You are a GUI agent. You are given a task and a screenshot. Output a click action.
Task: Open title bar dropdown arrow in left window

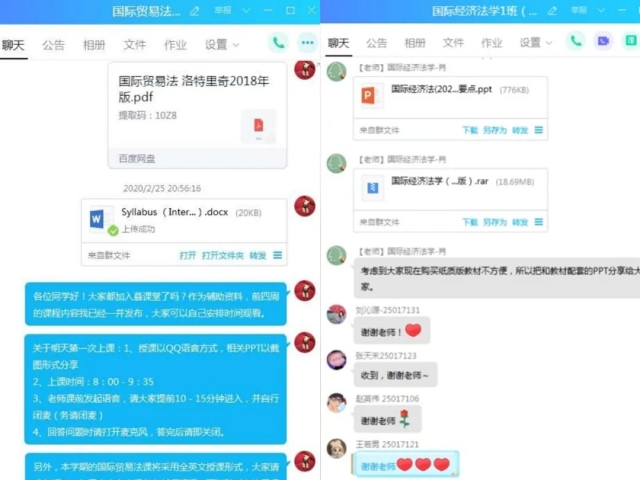click(x=246, y=11)
